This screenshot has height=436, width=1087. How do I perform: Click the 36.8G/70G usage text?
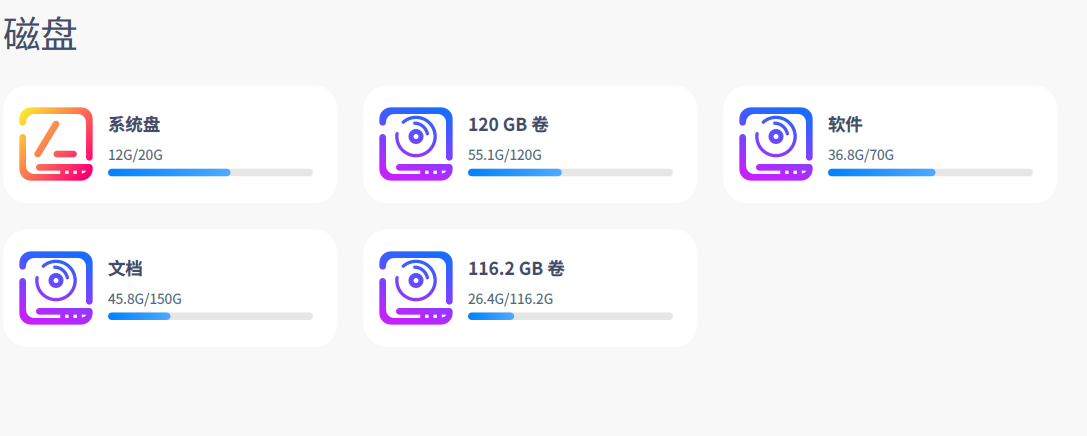tap(861, 155)
